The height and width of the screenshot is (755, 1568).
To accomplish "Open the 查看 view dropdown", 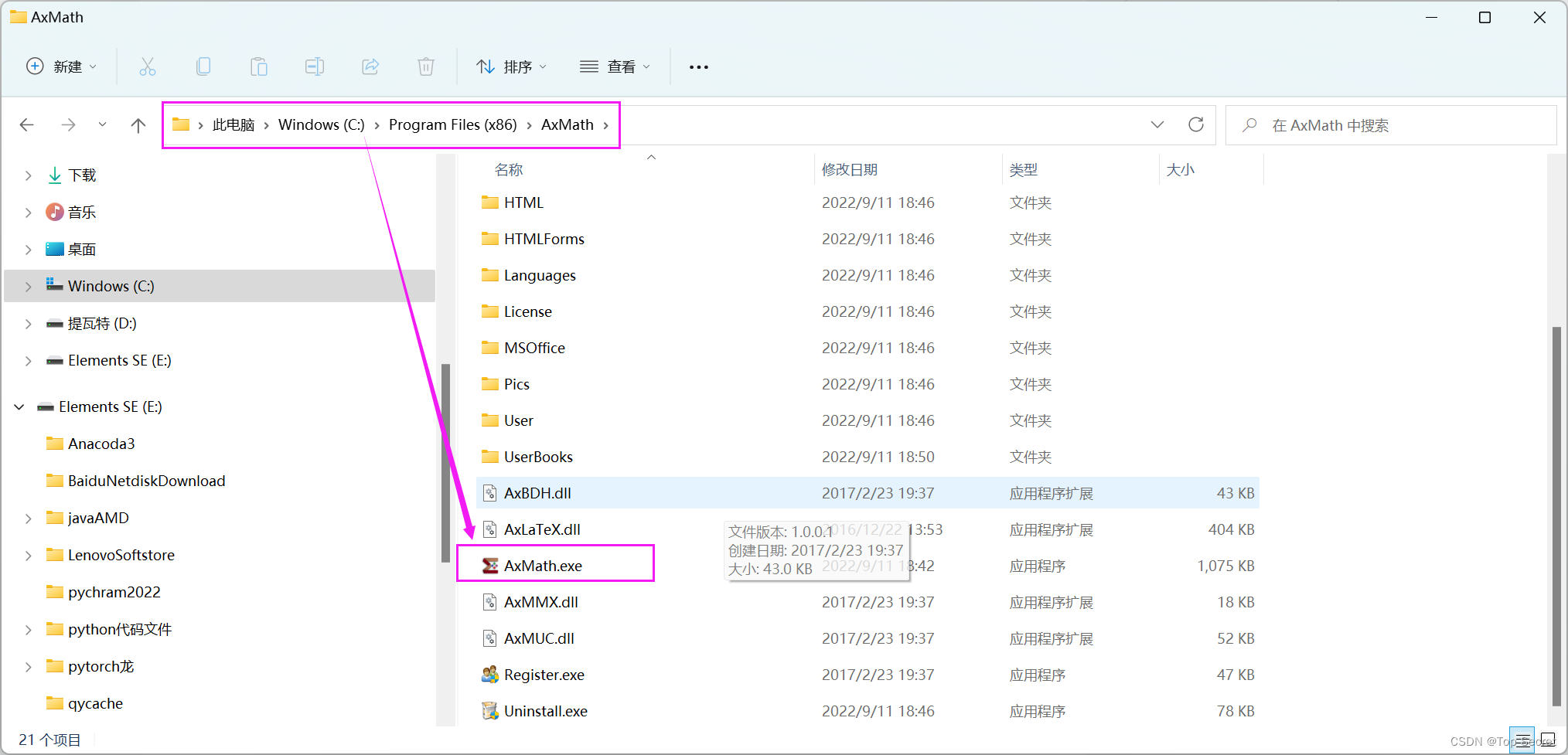I will pyautogui.click(x=615, y=66).
